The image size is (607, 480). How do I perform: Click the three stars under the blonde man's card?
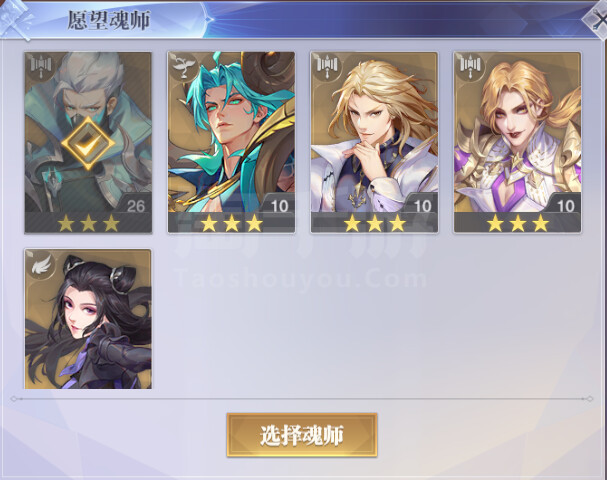[375, 223]
